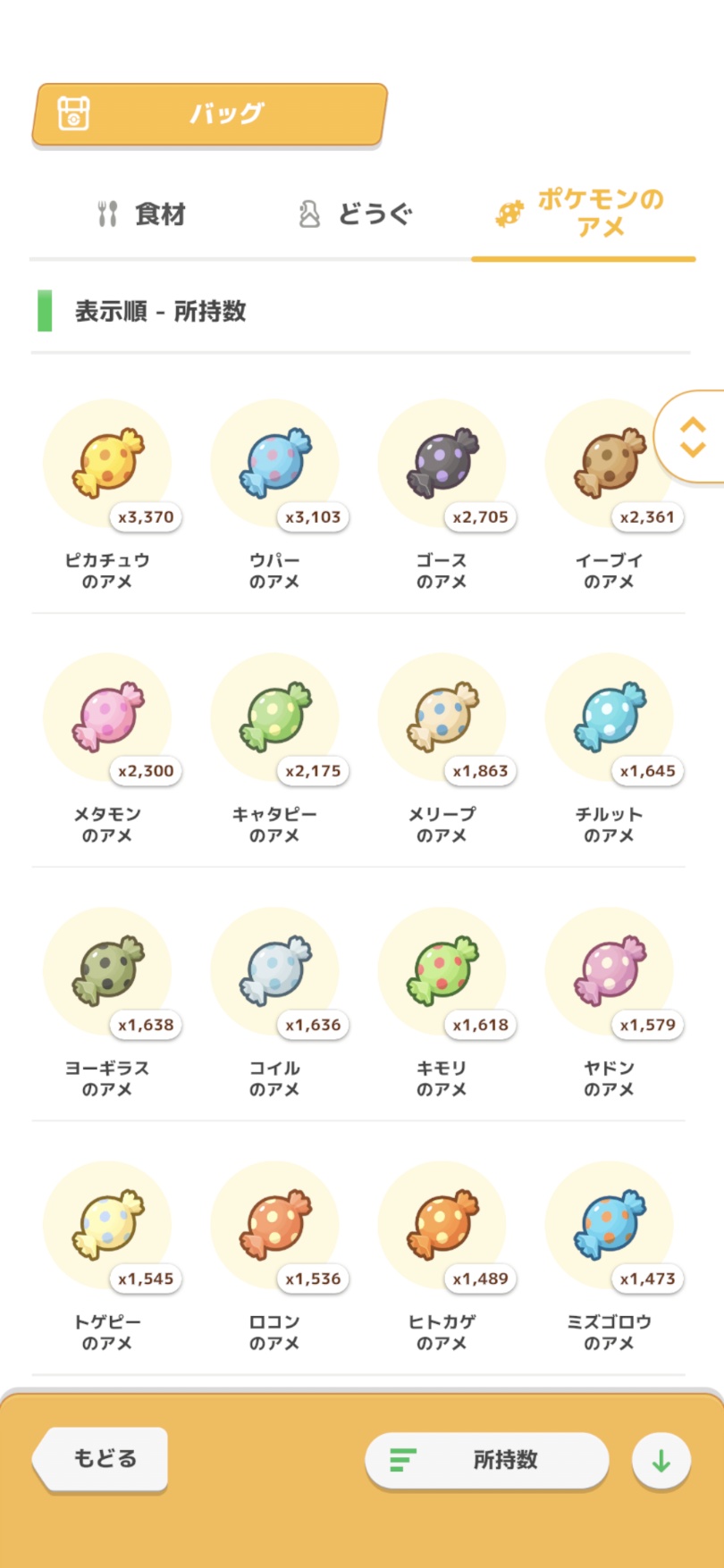Choose the Charmander (ヒトカゲ) candy
Viewport: 724px width, 1568px height.
click(x=442, y=1224)
